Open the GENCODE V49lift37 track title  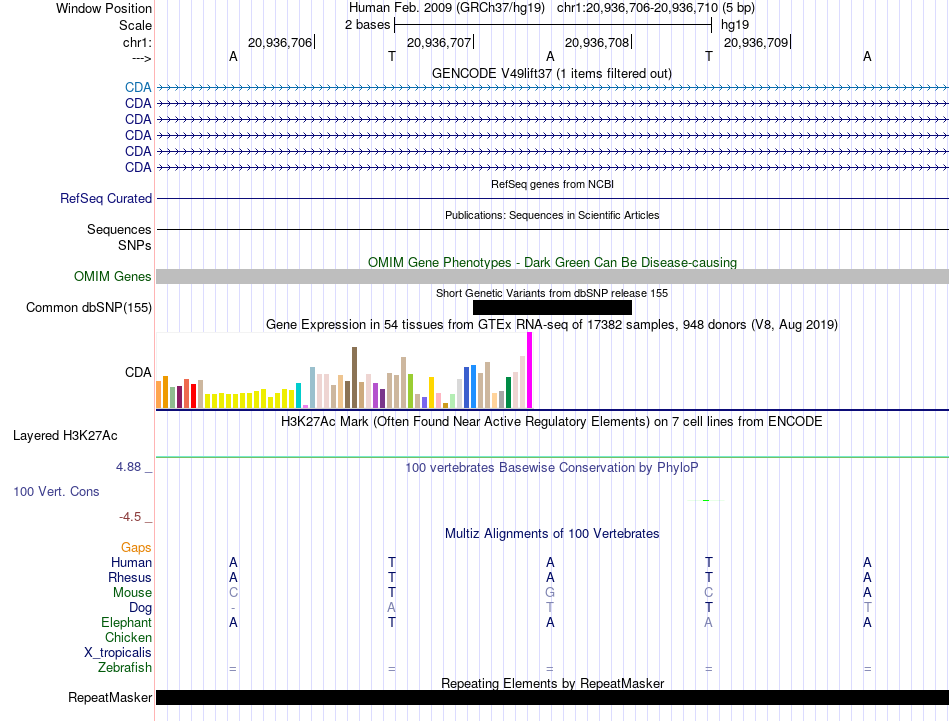coord(551,73)
